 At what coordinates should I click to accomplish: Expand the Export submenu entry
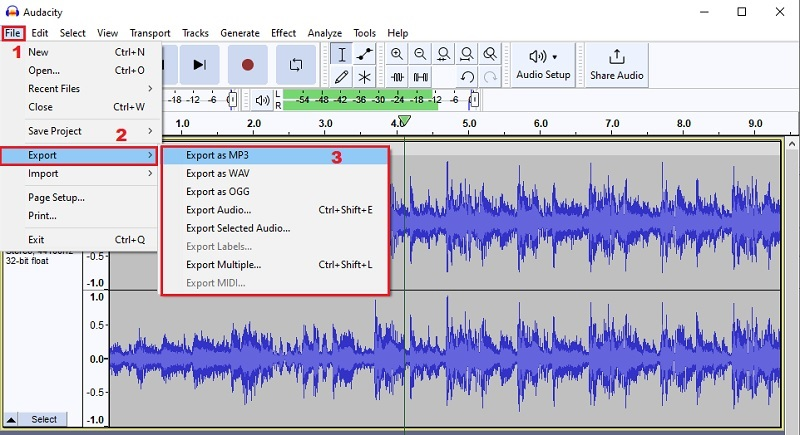(x=79, y=156)
